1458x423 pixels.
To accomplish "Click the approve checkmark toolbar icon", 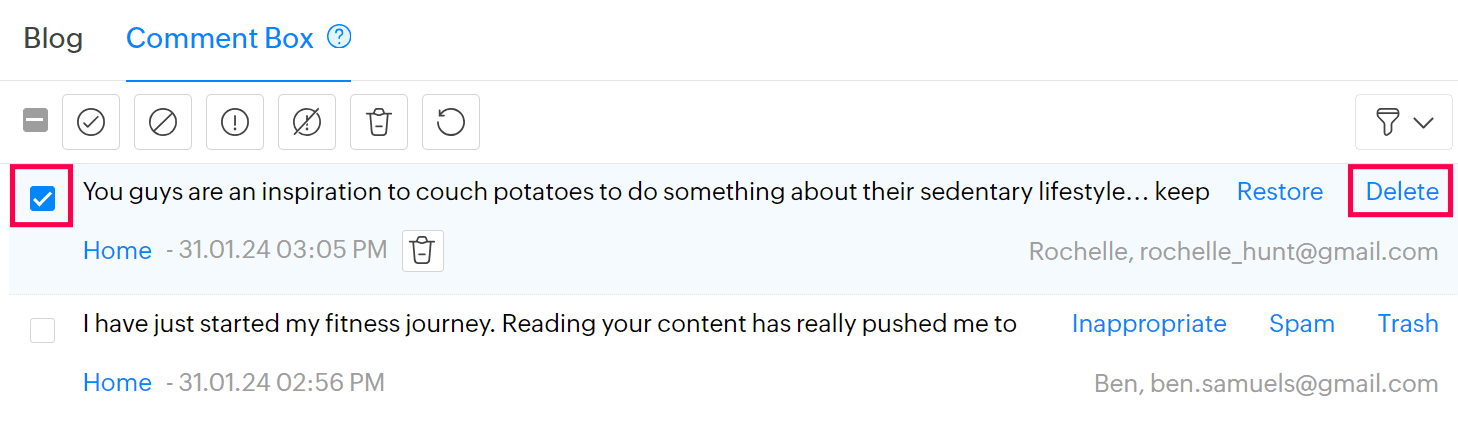I will click(91, 122).
